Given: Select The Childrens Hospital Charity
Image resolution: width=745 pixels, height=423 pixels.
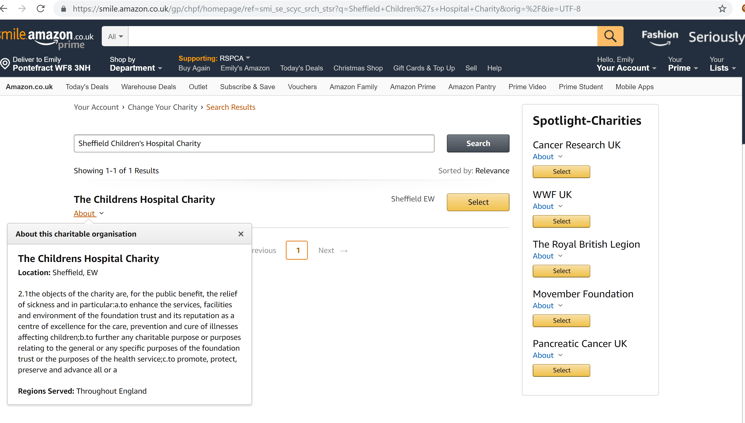Looking at the screenshot, I should 478,202.
